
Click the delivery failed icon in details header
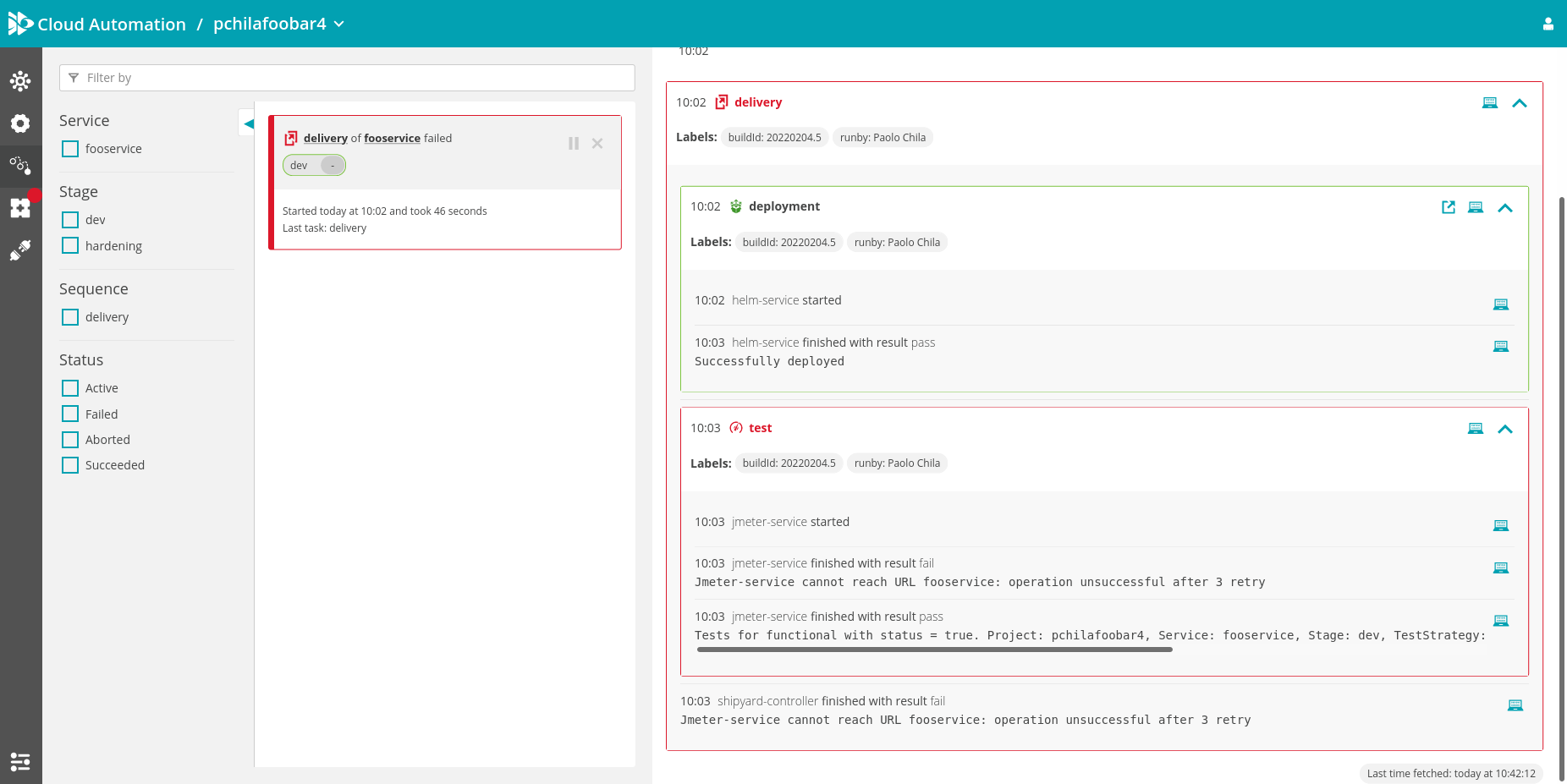722,102
